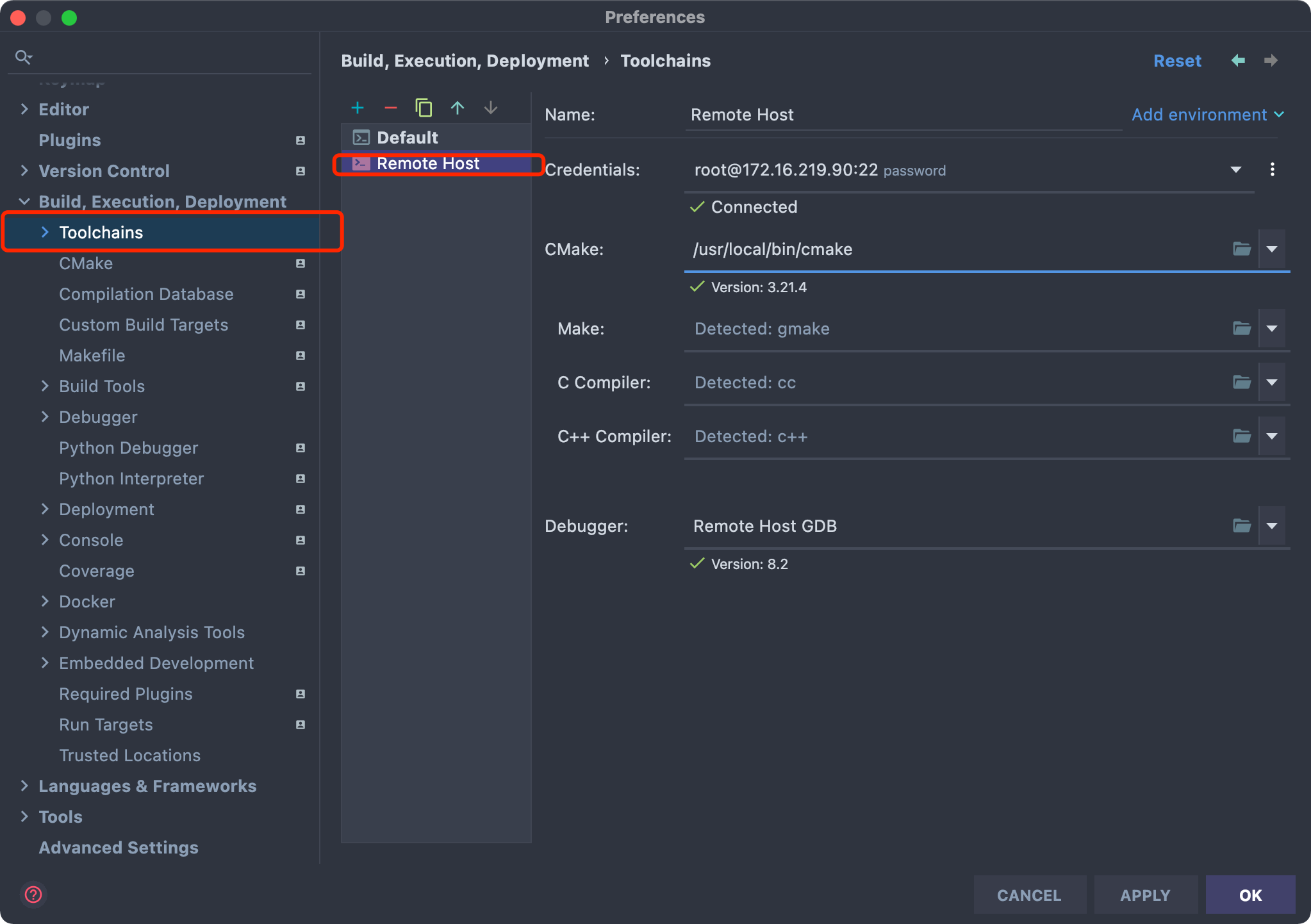Open credentials three-dot options menu

(x=1273, y=170)
